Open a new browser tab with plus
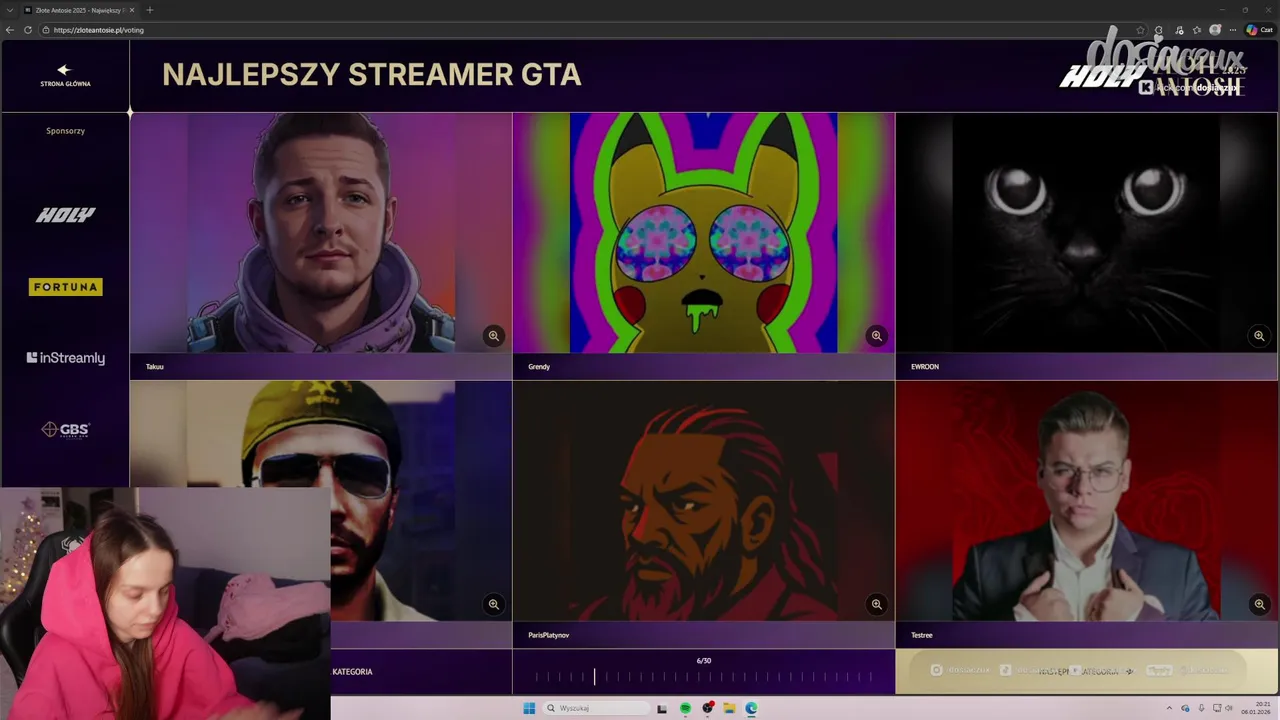Viewport: 1280px width, 720px height. tap(150, 10)
